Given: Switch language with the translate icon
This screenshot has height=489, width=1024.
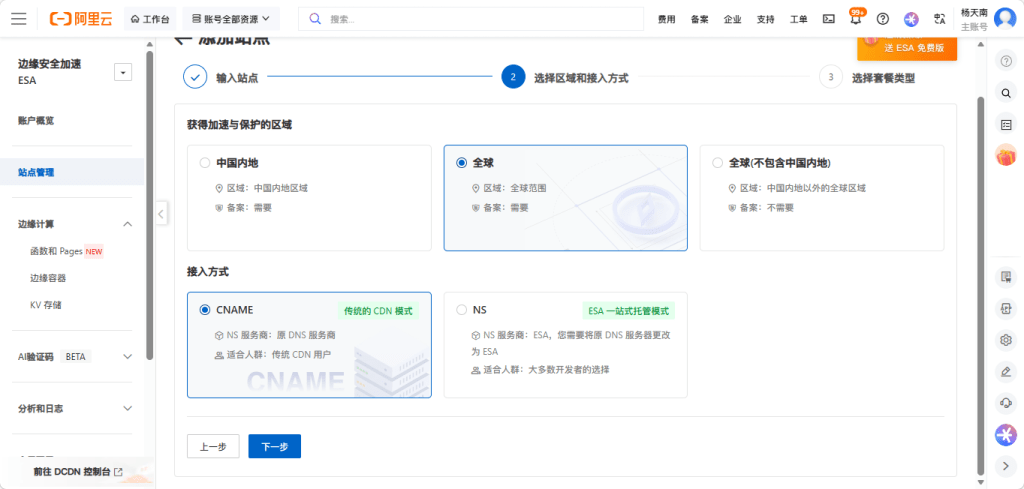Looking at the screenshot, I should pos(940,19).
